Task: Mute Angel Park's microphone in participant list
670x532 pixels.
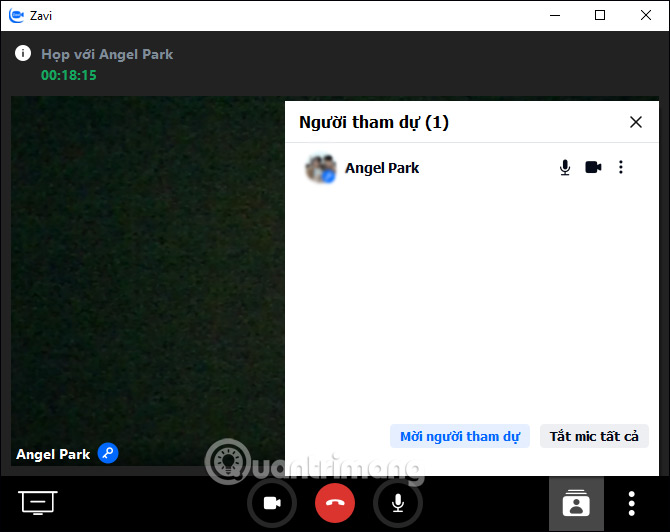Action: point(564,167)
